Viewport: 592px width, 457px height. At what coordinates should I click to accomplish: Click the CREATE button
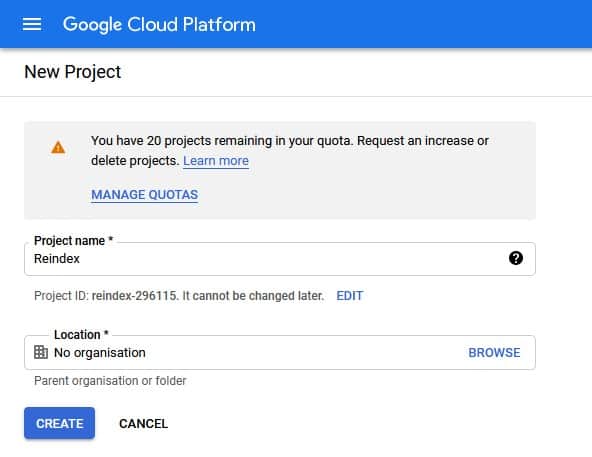60,423
